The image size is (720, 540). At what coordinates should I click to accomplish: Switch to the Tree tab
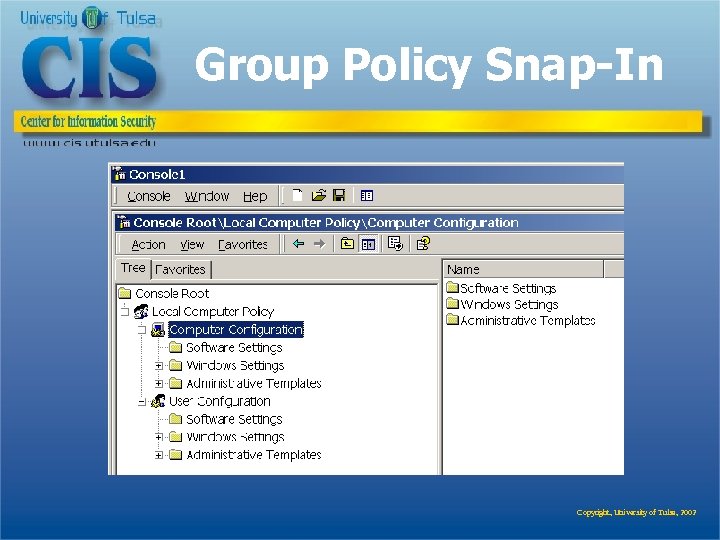(x=133, y=268)
